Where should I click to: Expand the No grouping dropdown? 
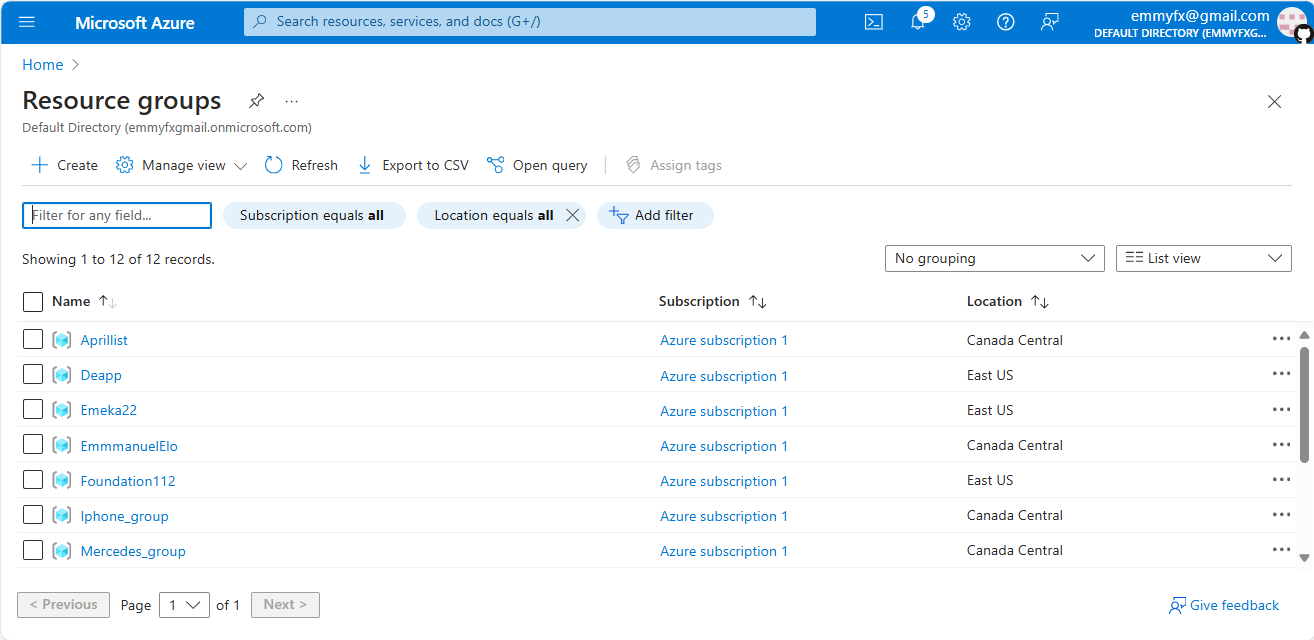[x=994, y=258]
